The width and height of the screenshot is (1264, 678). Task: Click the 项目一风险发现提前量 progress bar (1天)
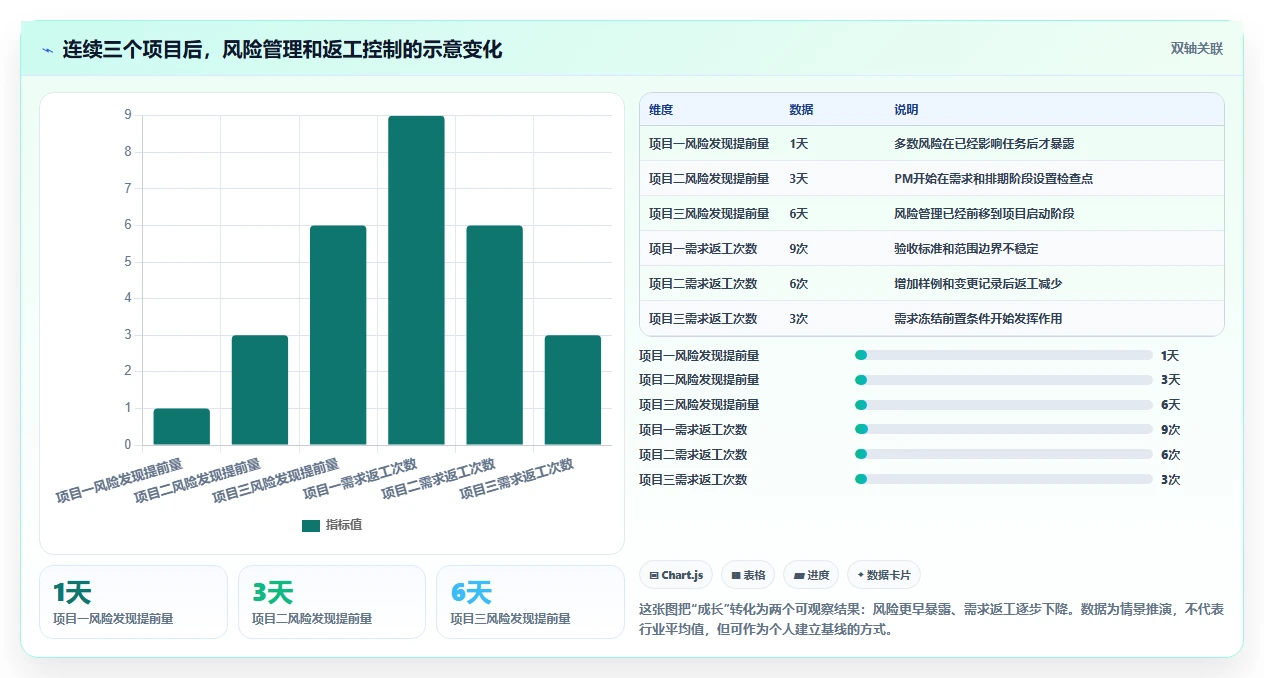tap(1004, 355)
